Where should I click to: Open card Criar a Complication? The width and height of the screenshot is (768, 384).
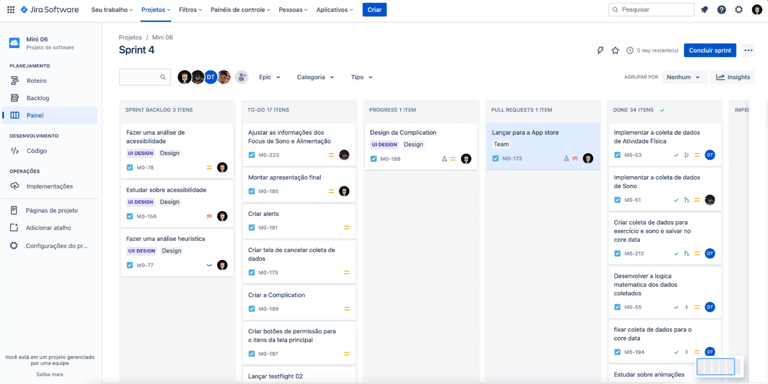pyautogui.click(x=299, y=302)
